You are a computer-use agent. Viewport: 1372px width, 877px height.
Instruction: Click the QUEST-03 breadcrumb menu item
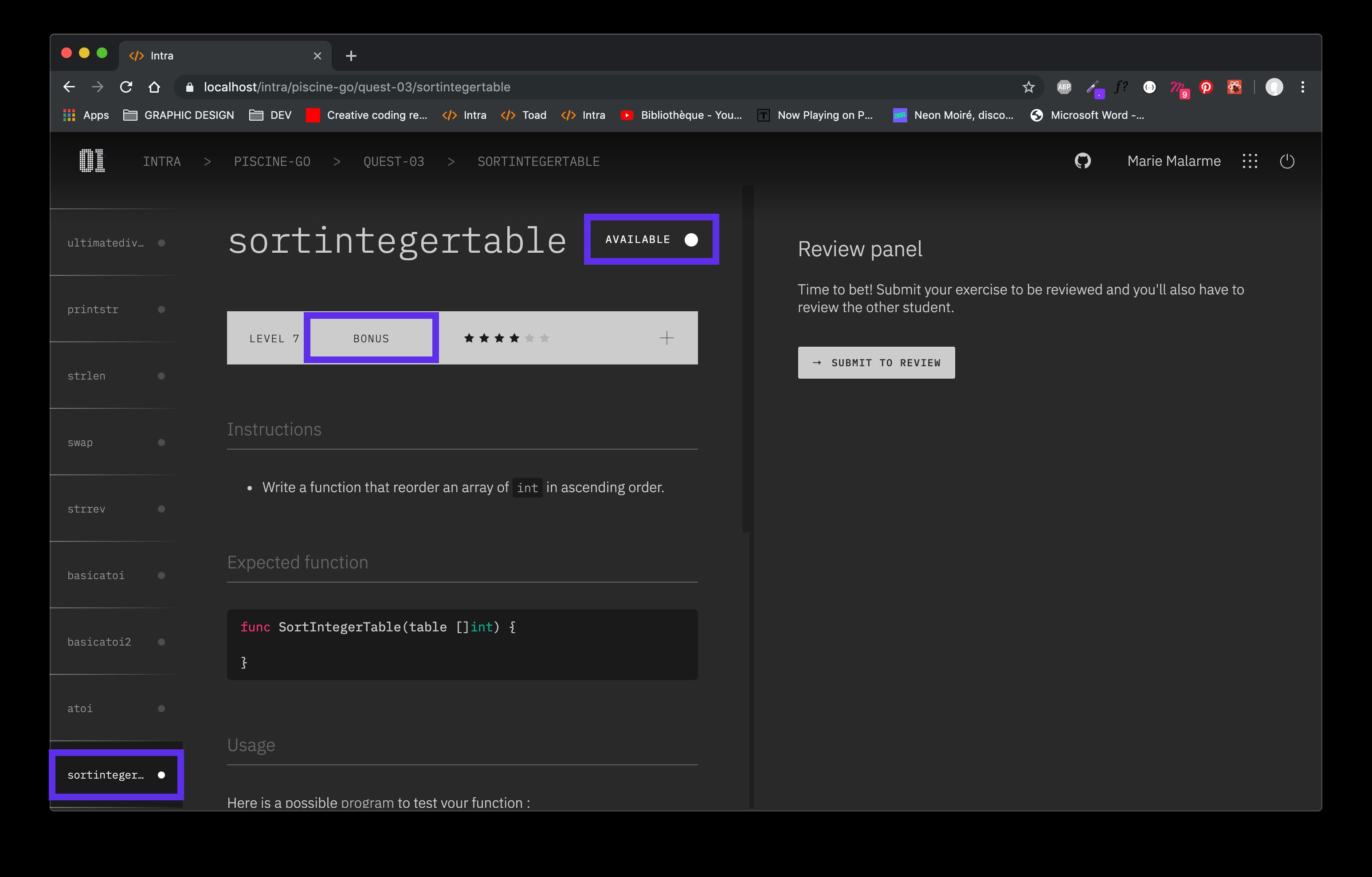393,161
